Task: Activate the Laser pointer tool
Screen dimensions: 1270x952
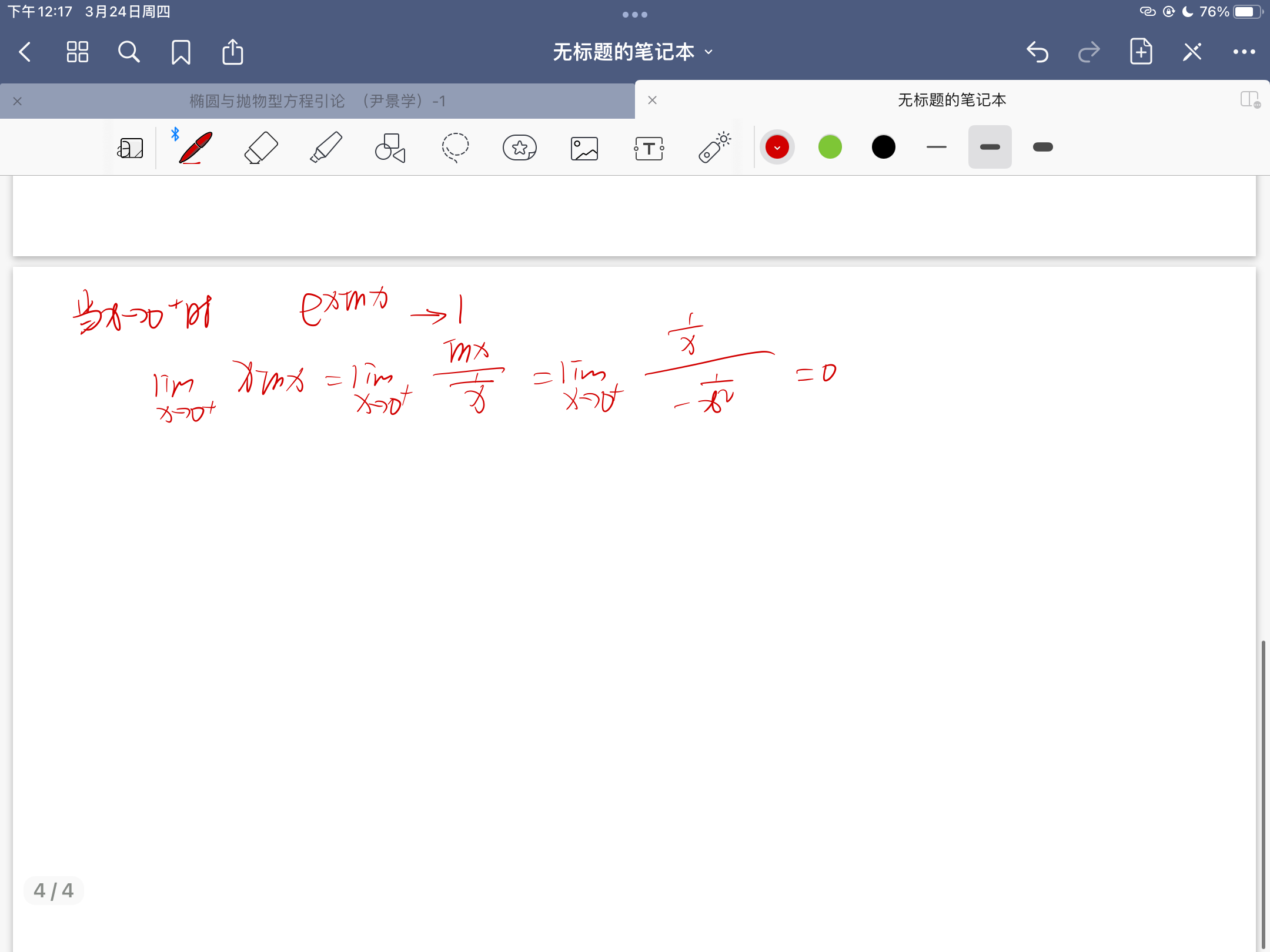Action: [714, 148]
